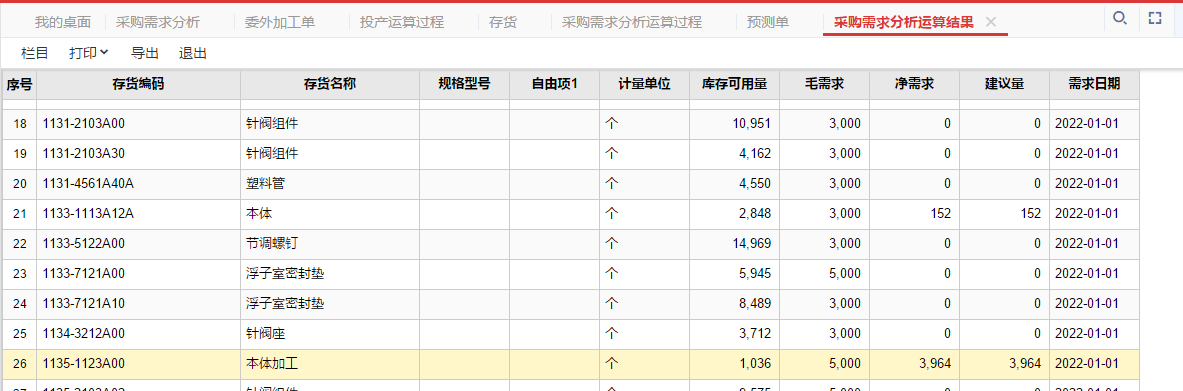Click the 毛需求 column header

pos(824,85)
